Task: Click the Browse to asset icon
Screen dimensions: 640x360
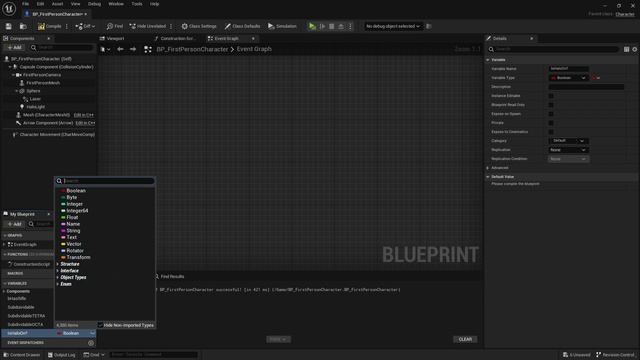Action: (x=23, y=26)
